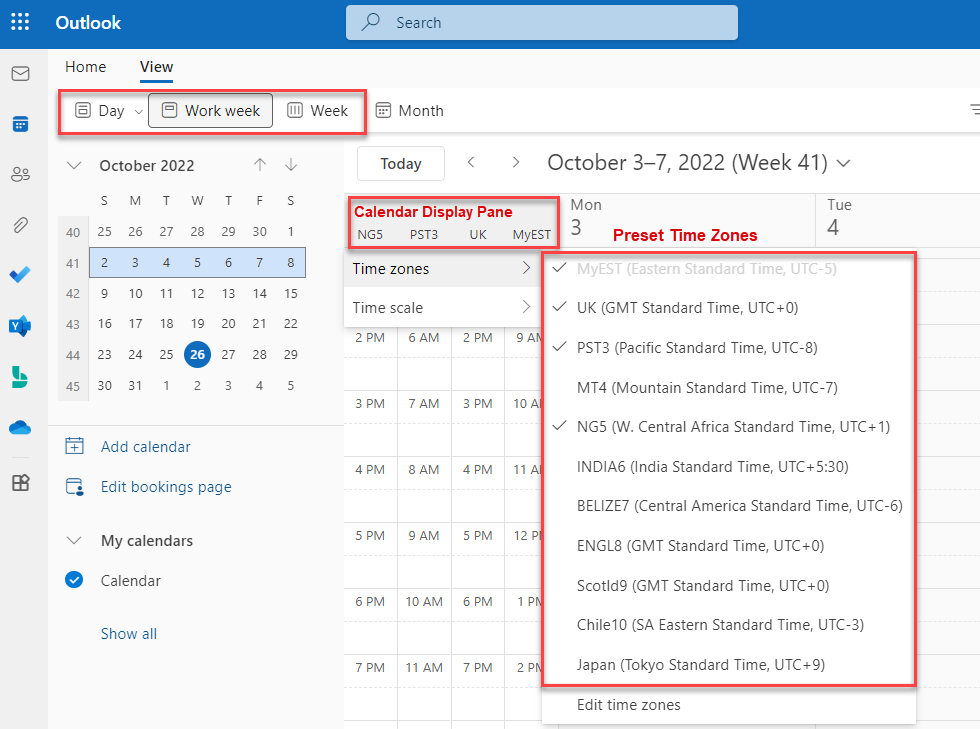Open Calendar icon in the sidebar
The image size is (980, 729).
[21, 124]
